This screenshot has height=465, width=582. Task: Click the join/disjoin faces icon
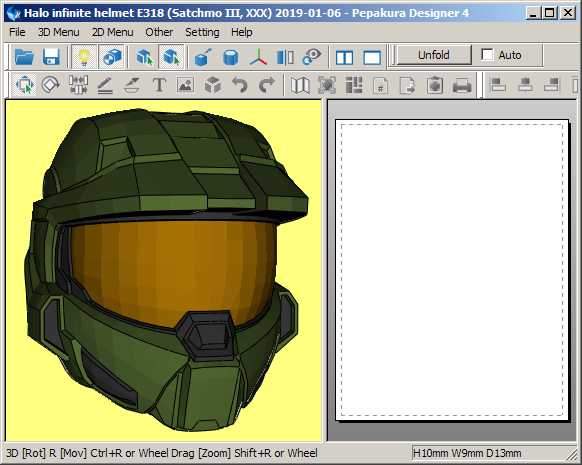pos(78,85)
